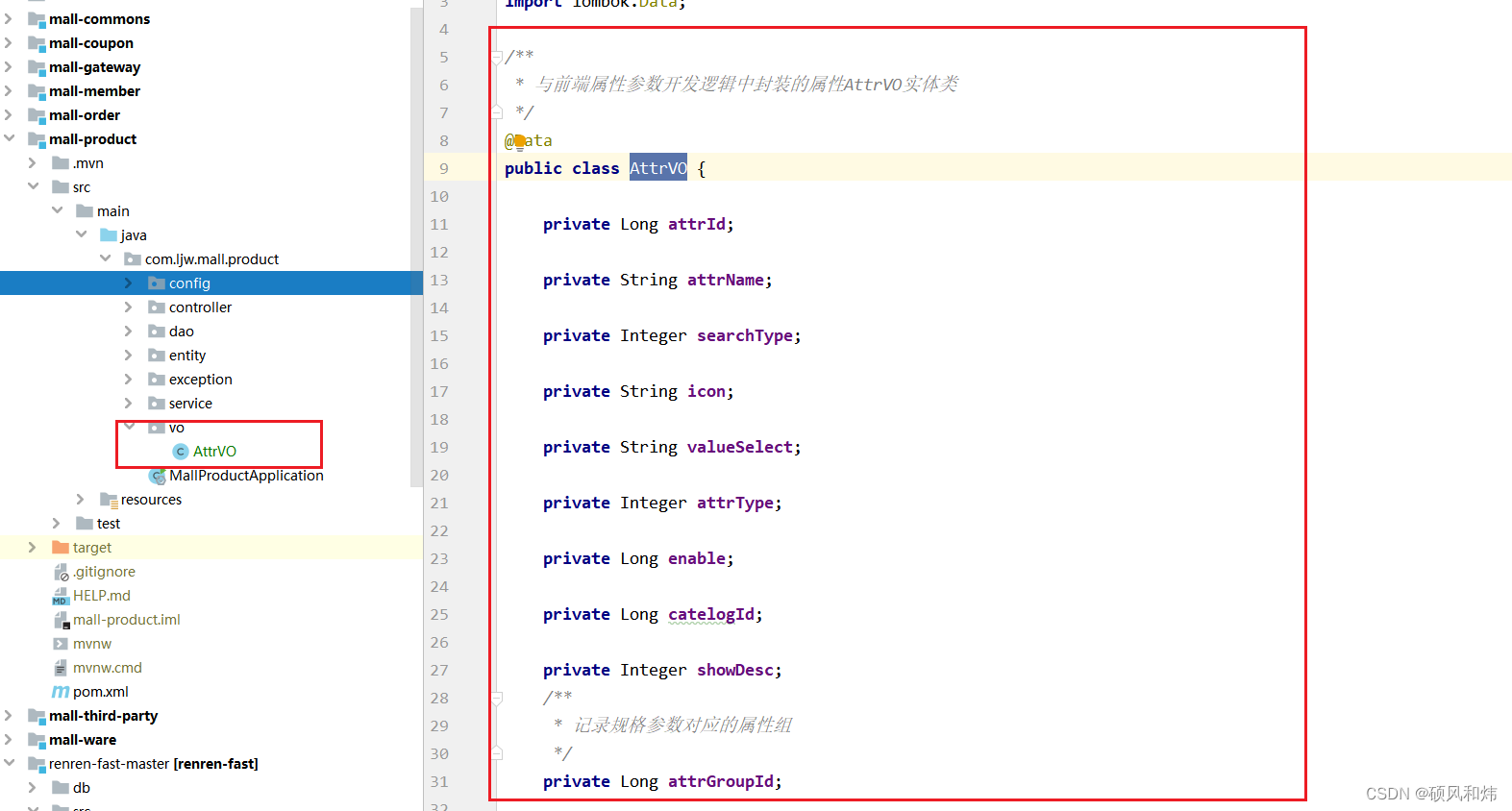Expand the mall-commons module
1512x811 pixels.
[x=9, y=18]
